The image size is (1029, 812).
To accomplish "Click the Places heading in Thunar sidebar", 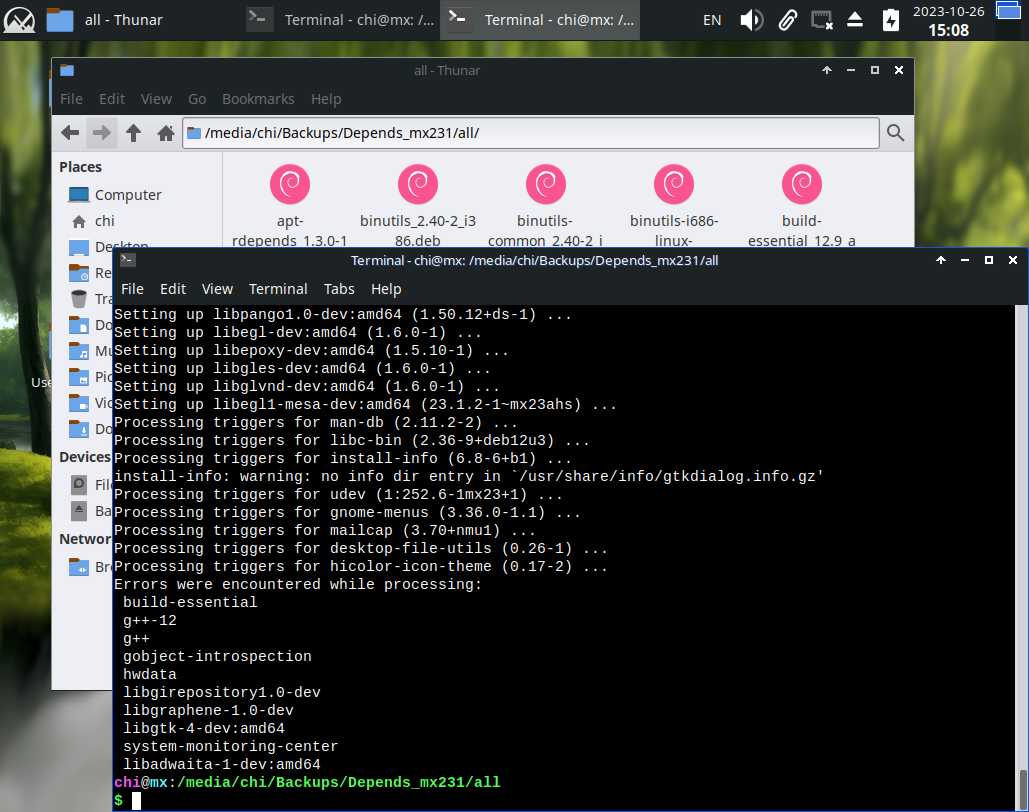I will [80, 167].
